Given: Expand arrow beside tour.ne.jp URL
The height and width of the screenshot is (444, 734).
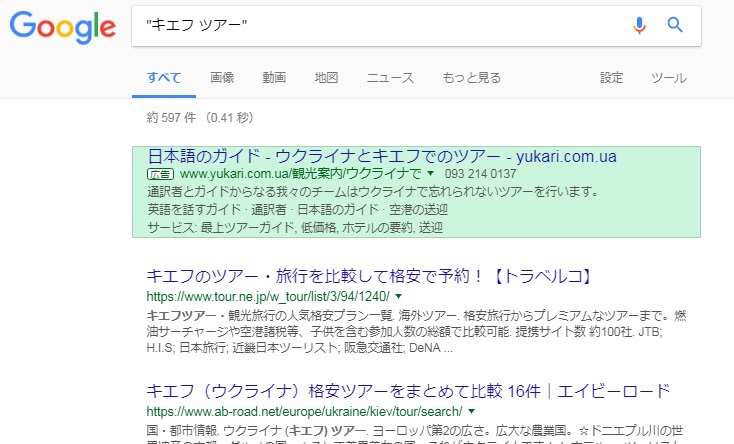Looking at the screenshot, I should coord(398,296).
